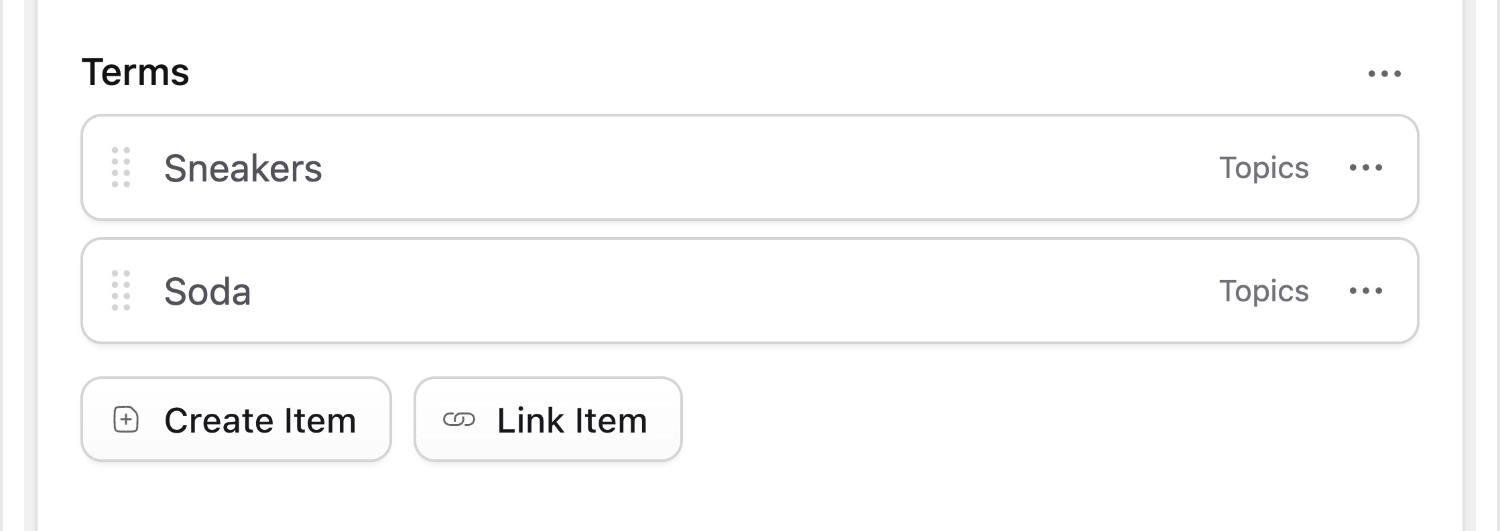
Task: Click the chain icon in Link Item
Action: pyautogui.click(x=458, y=420)
